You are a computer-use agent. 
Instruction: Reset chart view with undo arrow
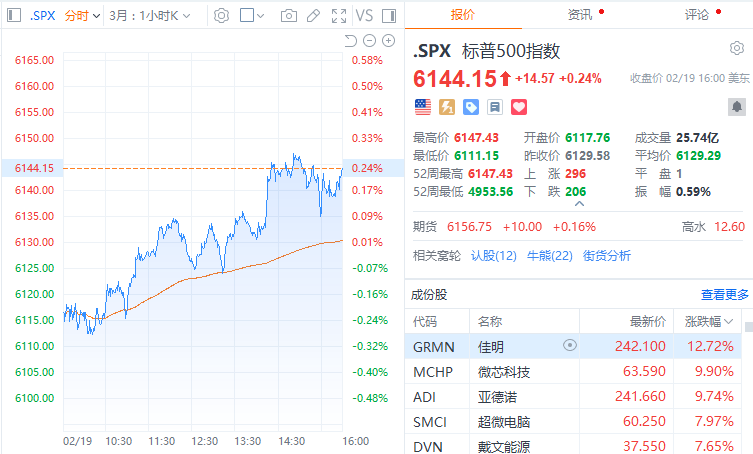click(350, 40)
